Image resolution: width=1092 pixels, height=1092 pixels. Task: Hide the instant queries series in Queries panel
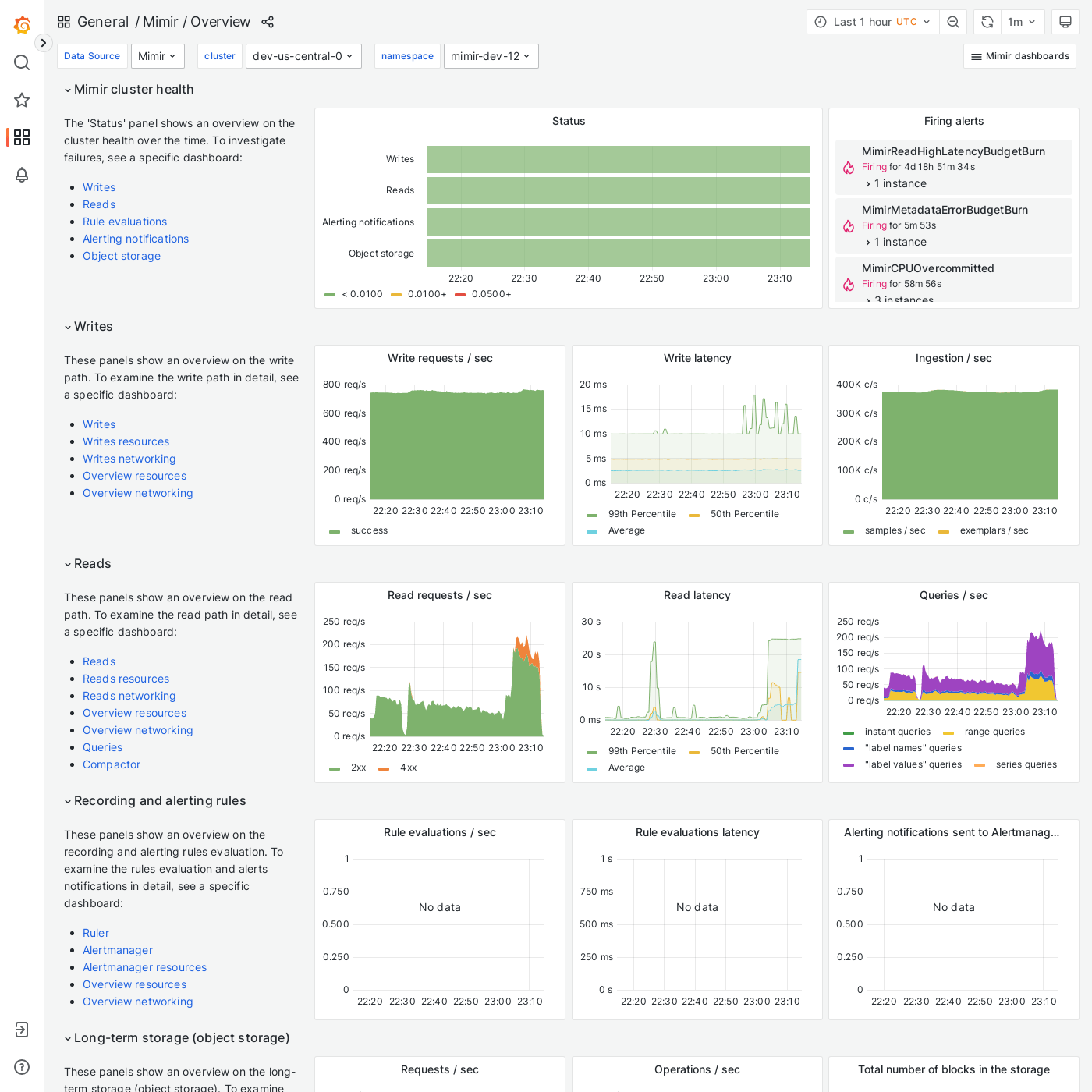pyautogui.click(x=897, y=732)
